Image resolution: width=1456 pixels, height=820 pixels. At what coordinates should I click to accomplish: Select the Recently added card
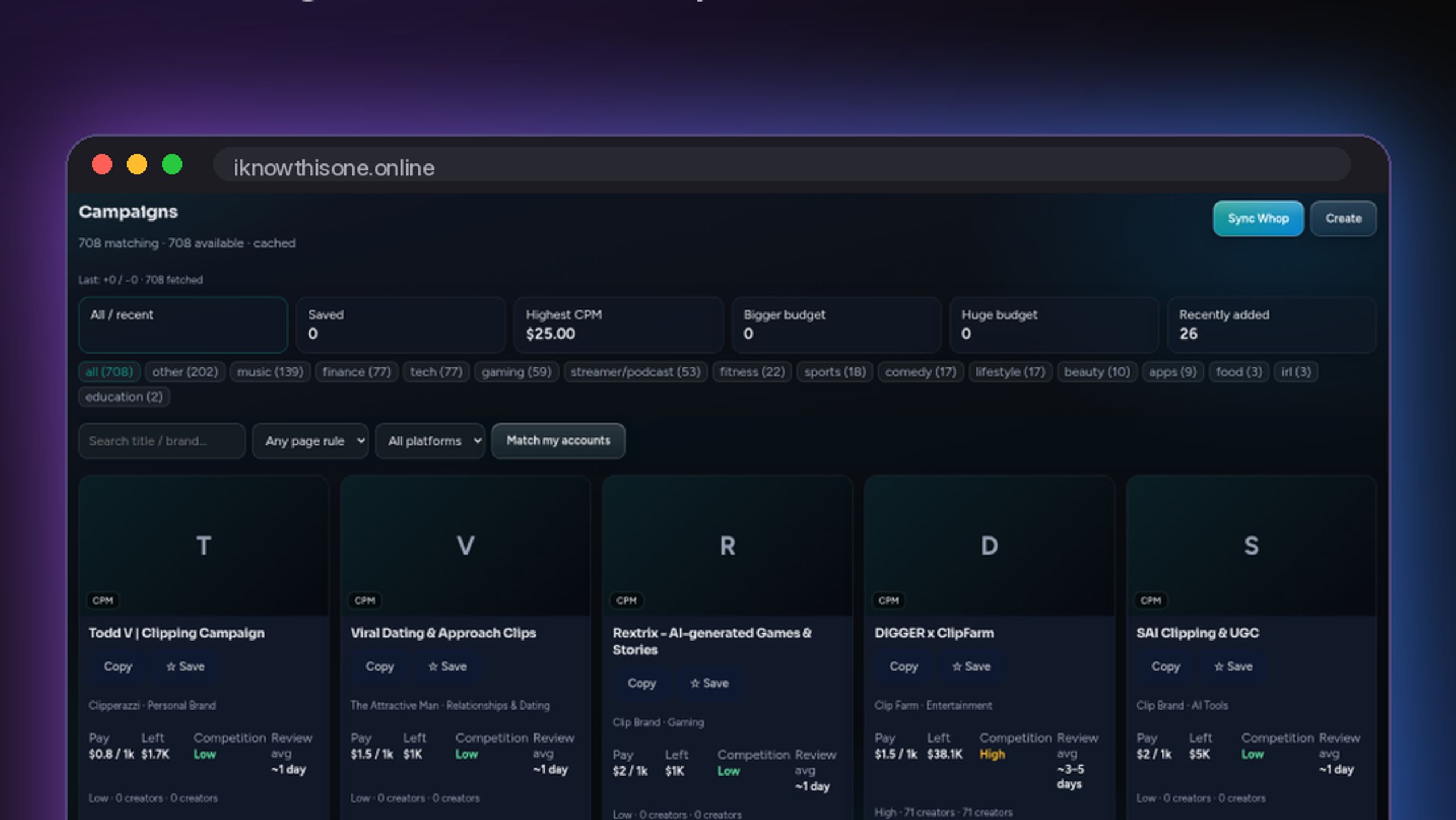(x=1272, y=325)
